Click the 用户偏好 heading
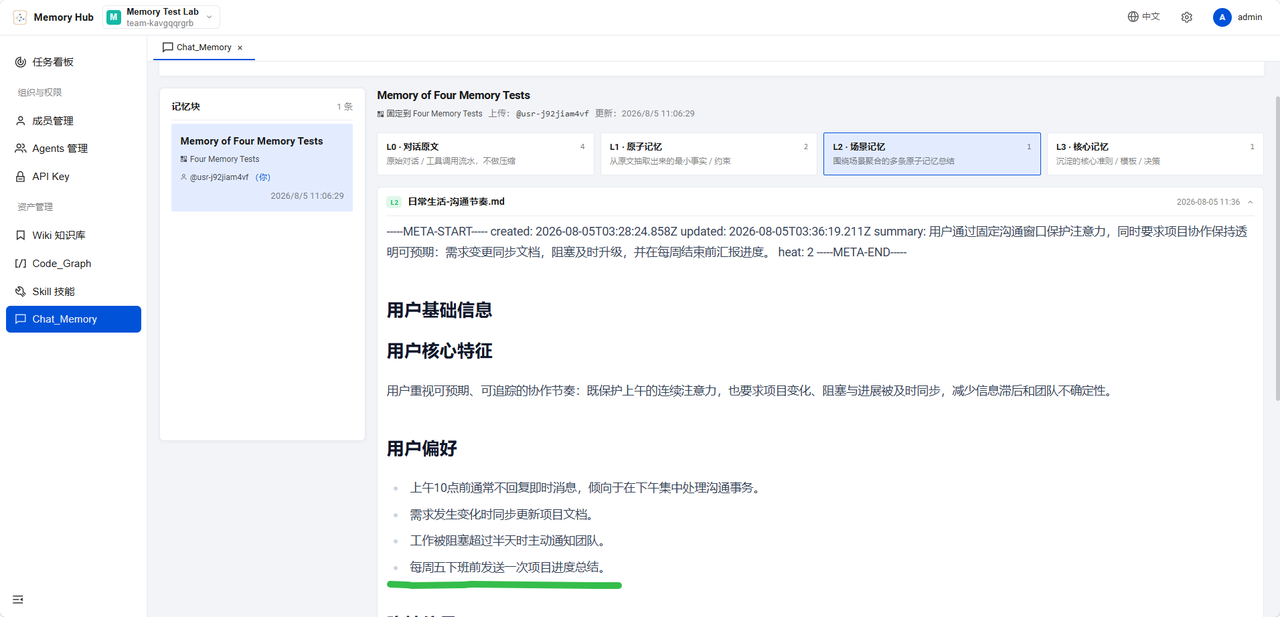The width and height of the screenshot is (1280, 617). [x=422, y=448]
